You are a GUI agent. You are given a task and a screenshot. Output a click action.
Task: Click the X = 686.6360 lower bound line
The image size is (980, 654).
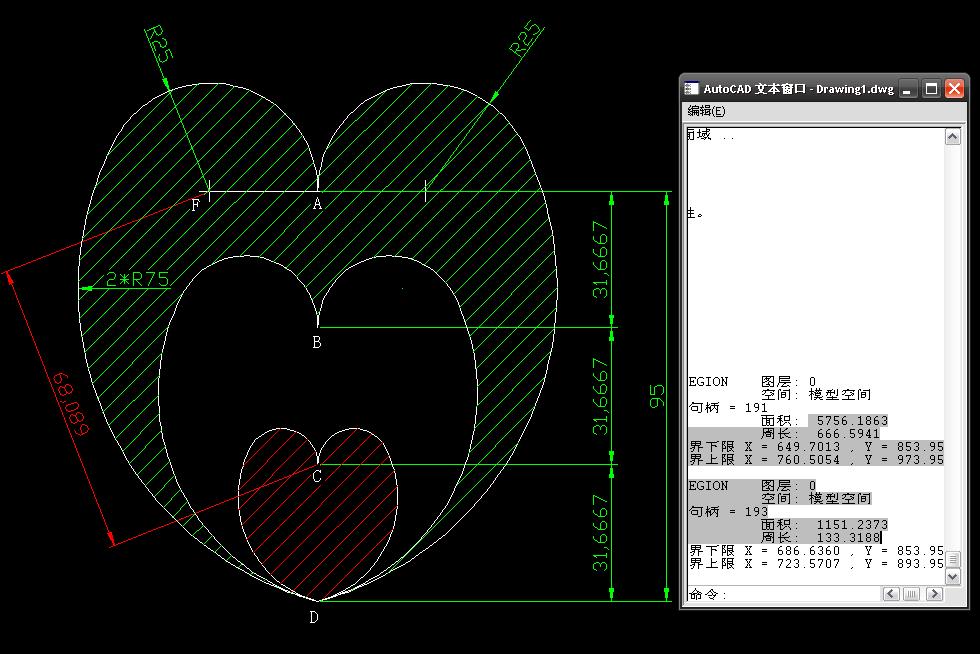click(x=816, y=551)
